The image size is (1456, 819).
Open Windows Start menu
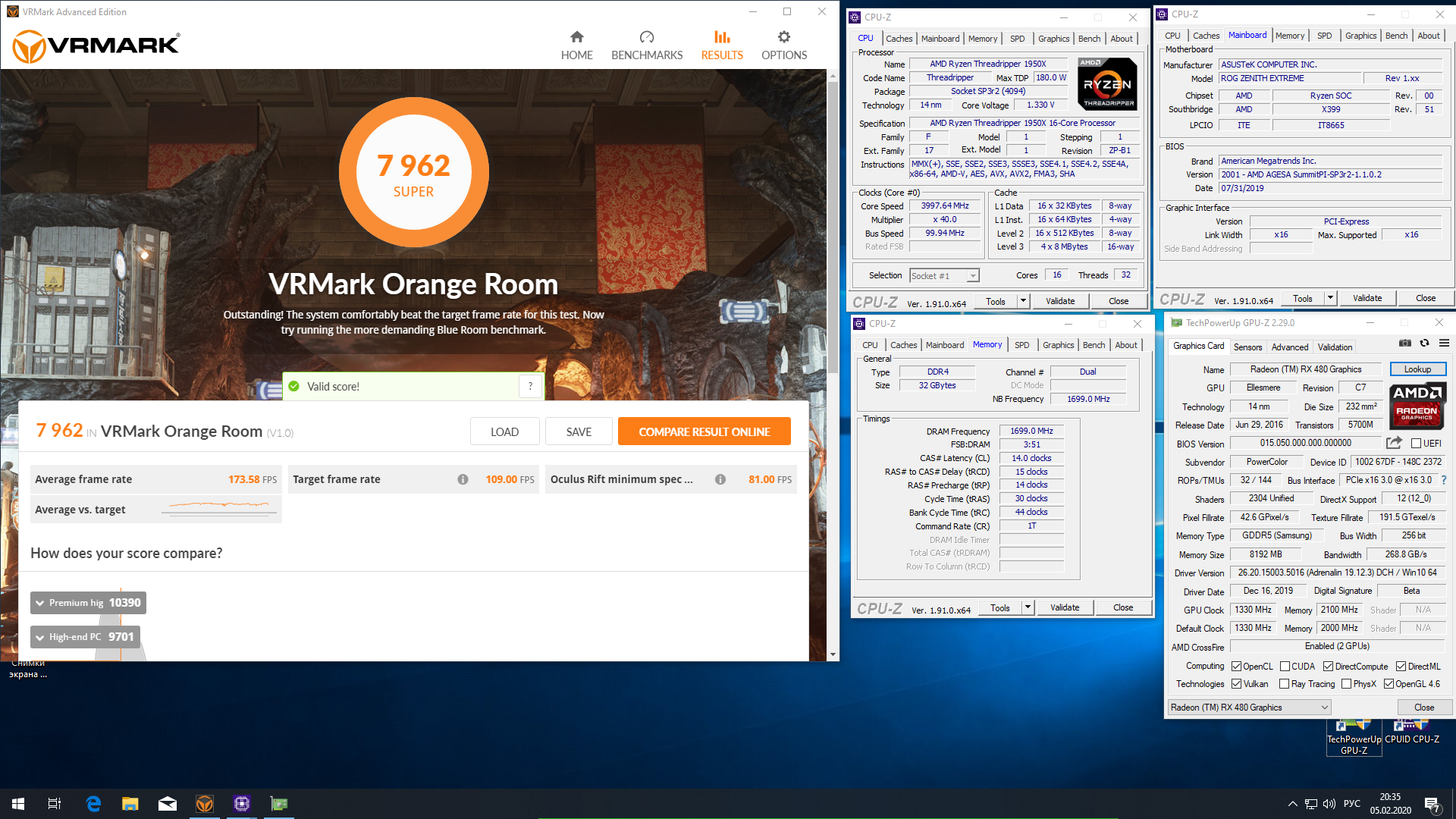[18, 804]
